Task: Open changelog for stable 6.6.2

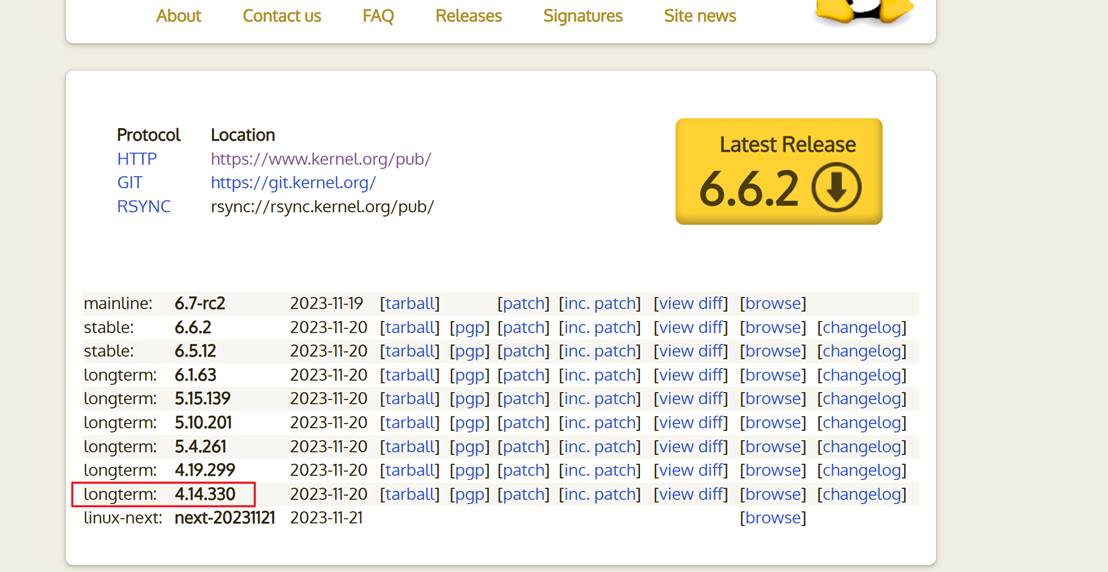Action: 862,327
